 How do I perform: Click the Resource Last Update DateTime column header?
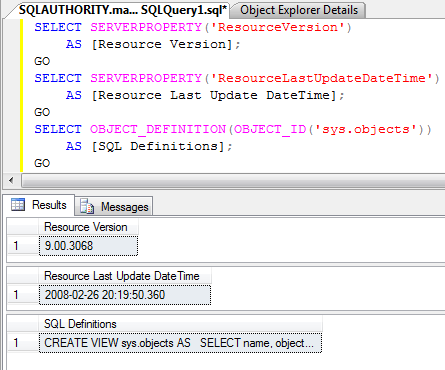pyautogui.click(x=125, y=276)
